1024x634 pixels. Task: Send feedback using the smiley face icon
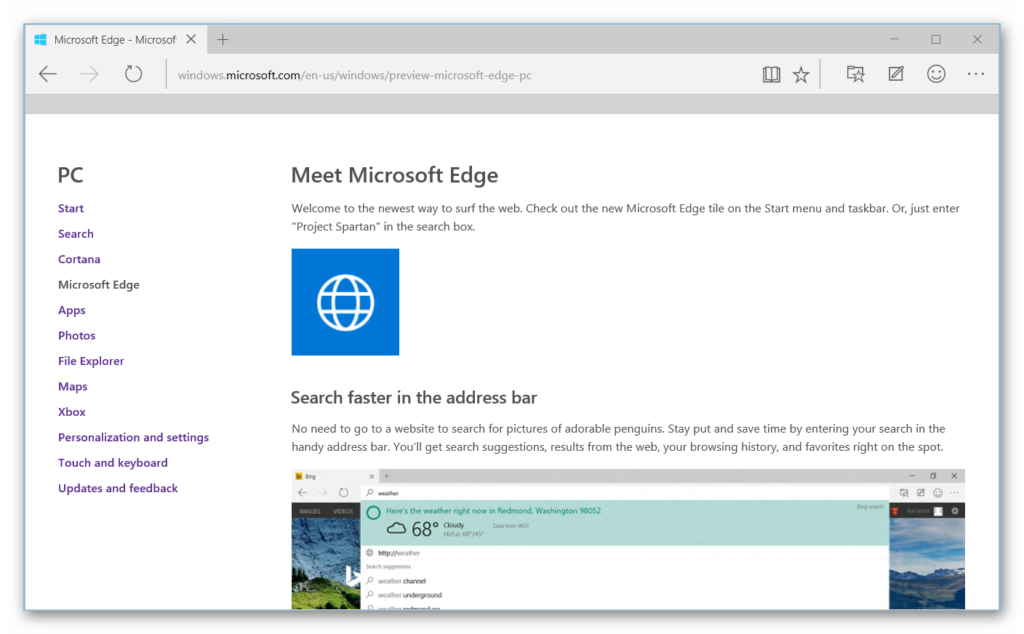click(x=936, y=74)
